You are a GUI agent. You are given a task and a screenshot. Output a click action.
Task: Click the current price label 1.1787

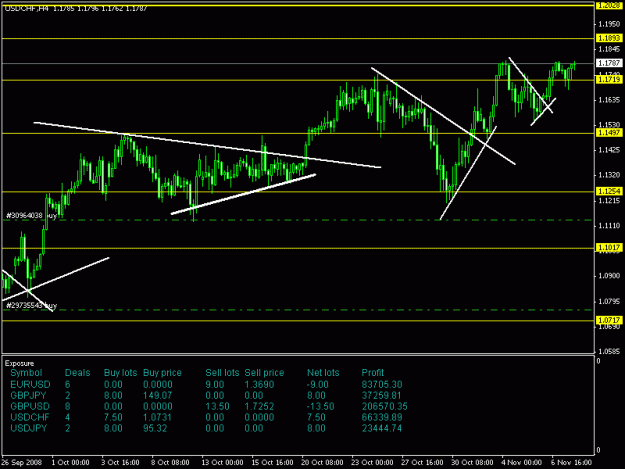(609, 63)
